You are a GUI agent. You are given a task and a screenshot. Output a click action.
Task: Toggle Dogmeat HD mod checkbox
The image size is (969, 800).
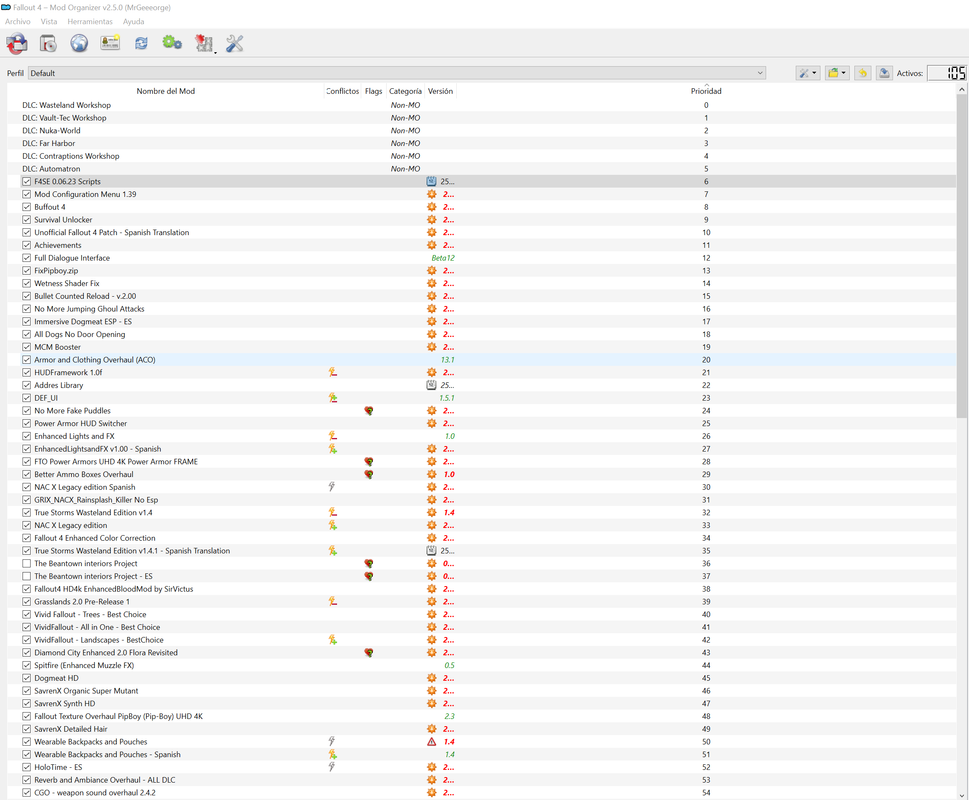click(x=27, y=678)
